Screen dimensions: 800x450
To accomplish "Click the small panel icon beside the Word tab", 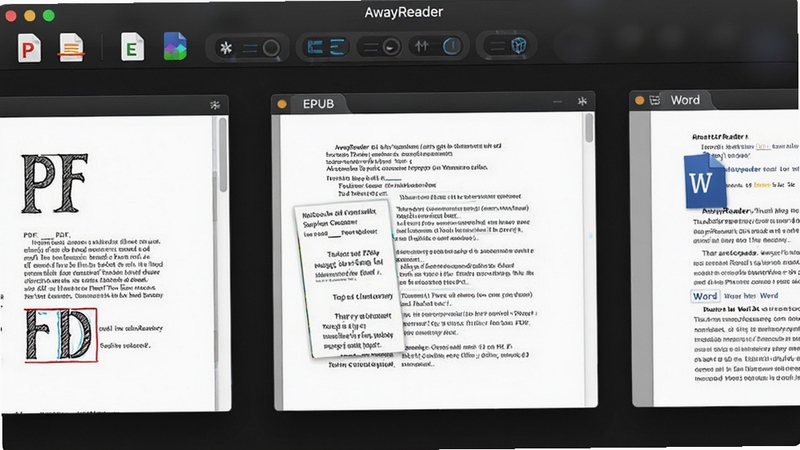I will [x=655, y=100].
